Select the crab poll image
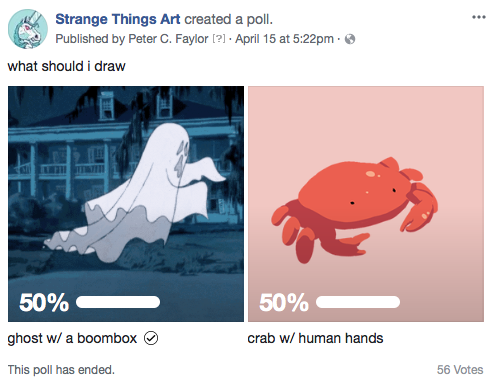The height and width of the screenshot is (388, 494). [x=366, y=204]
